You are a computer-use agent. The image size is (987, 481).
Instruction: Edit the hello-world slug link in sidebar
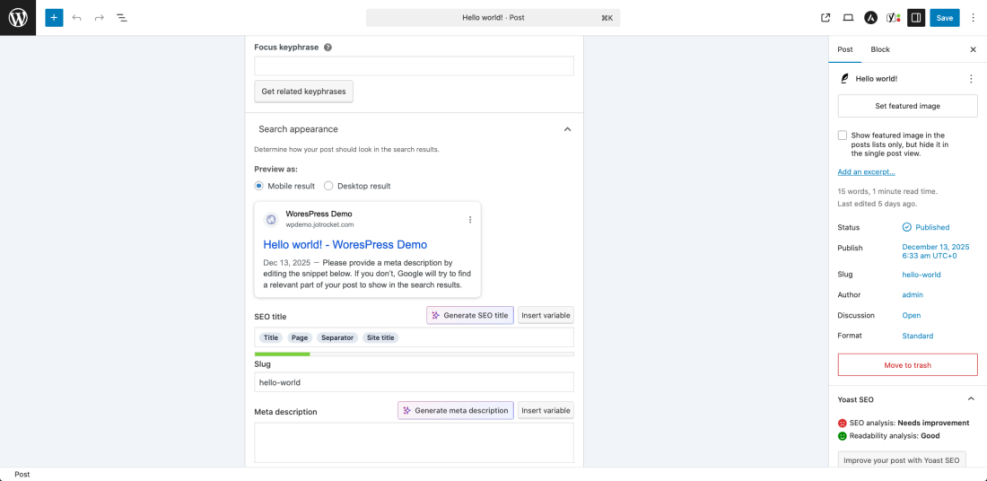click(921, 274)
